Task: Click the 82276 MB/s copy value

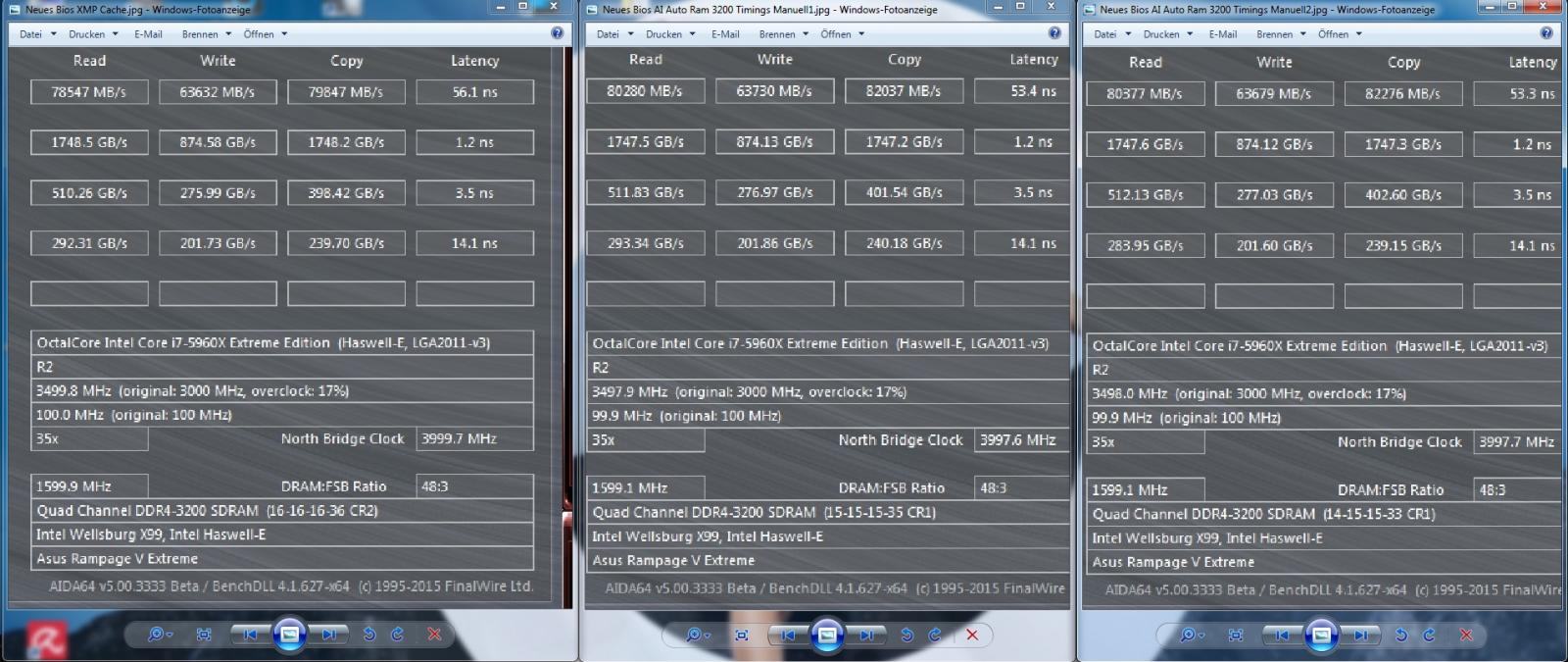Action: (1403, 94)
